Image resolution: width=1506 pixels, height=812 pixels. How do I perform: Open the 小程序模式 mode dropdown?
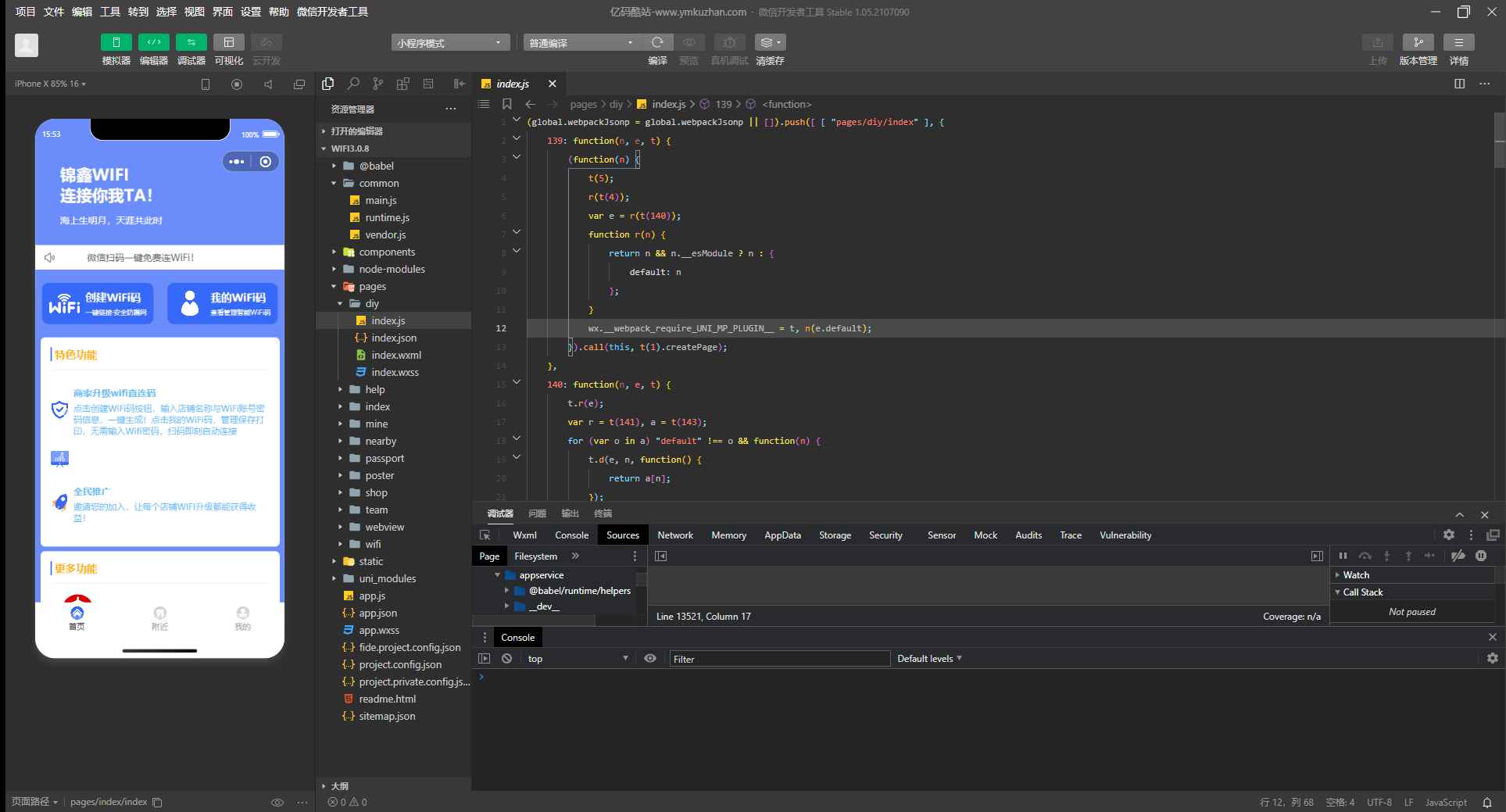point(450,43)
